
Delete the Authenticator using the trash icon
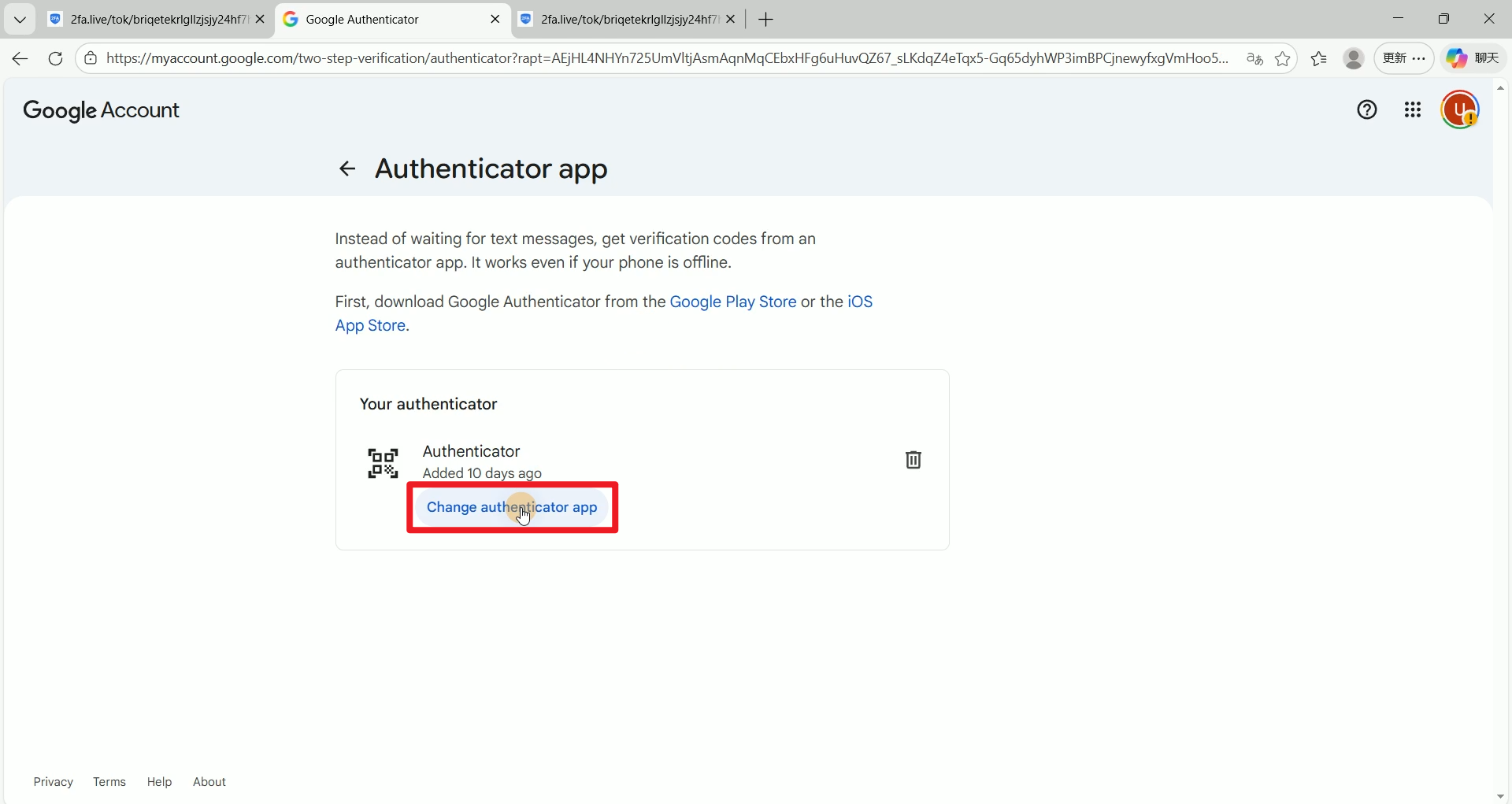point(913,460)
